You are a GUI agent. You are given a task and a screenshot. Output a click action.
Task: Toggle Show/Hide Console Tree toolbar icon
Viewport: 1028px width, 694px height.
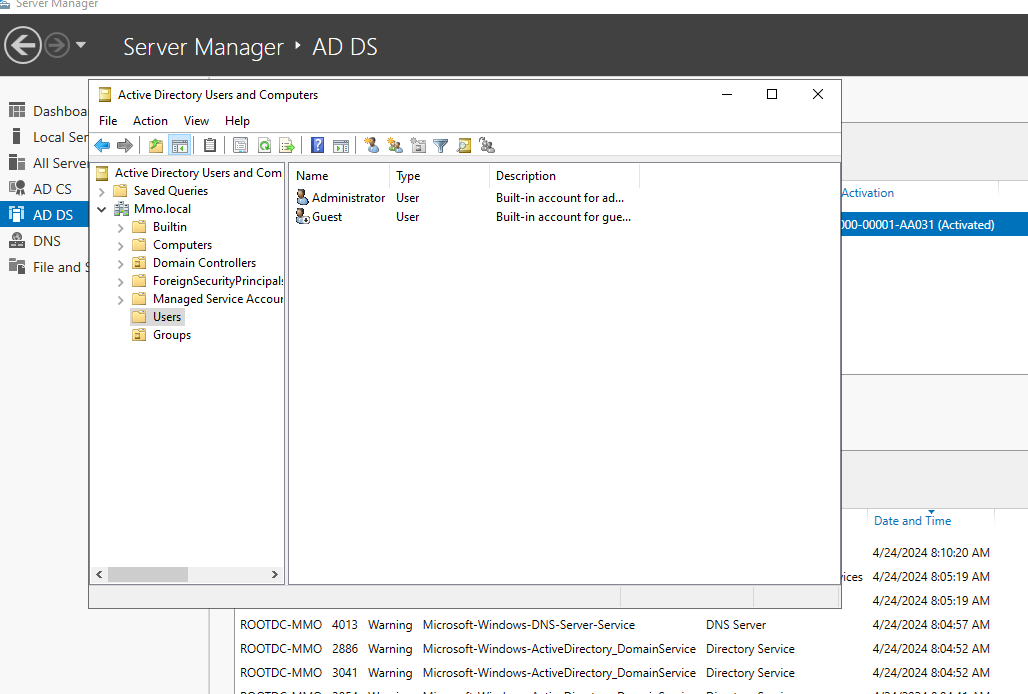click(x=180, y=145)
